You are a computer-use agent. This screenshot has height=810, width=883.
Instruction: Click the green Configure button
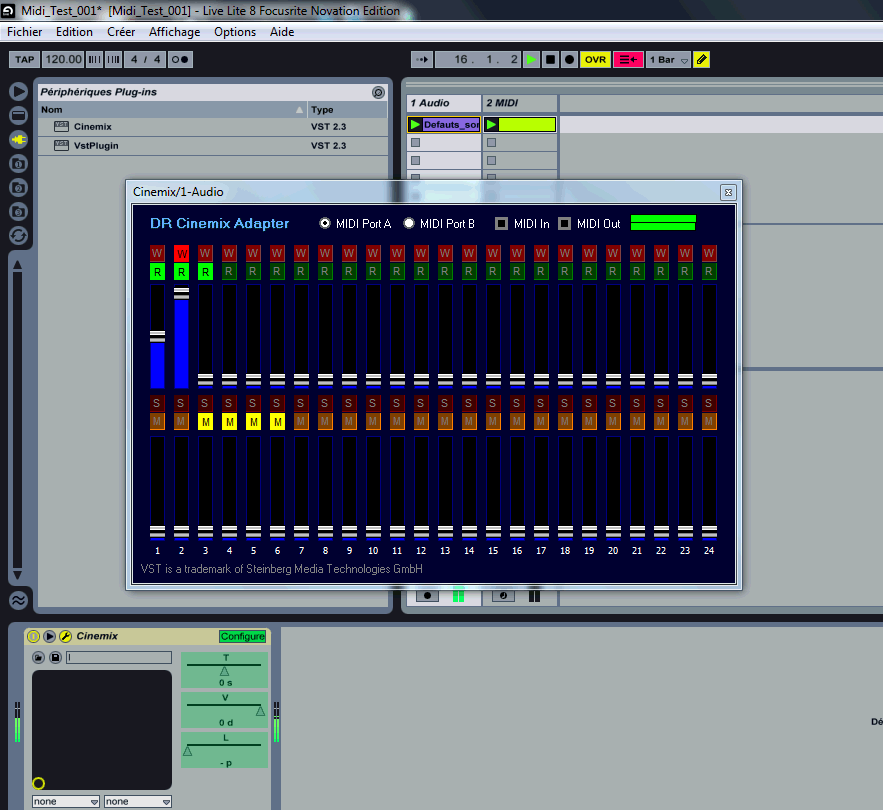pyautogui.click(x=243, y=636)
